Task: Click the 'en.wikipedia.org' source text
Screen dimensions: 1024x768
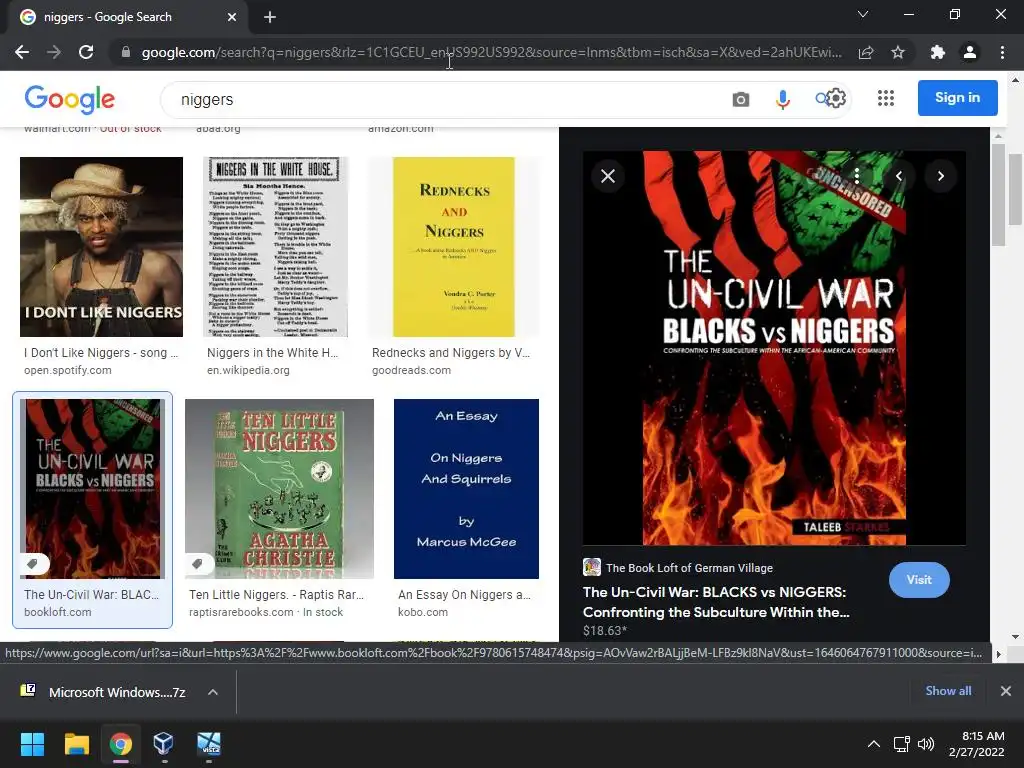Action: (x=248, y=370)
